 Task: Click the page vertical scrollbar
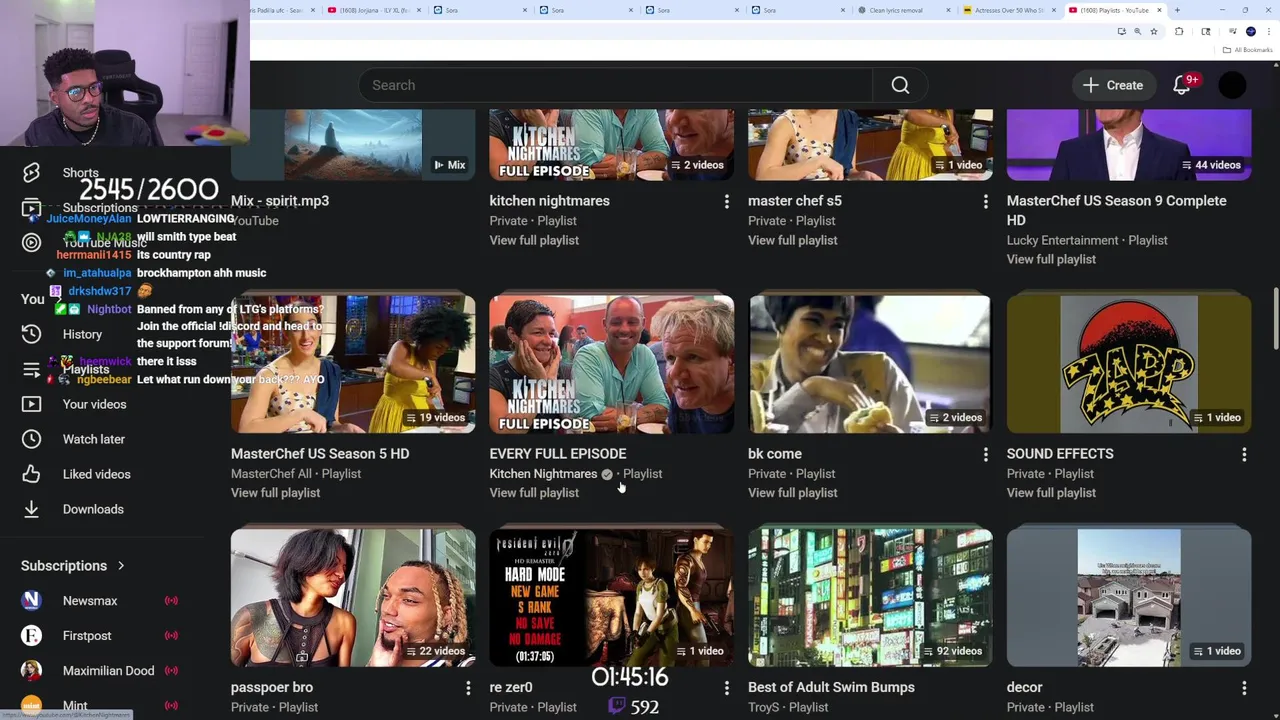pyautogui.click(x=1275, y=320)
